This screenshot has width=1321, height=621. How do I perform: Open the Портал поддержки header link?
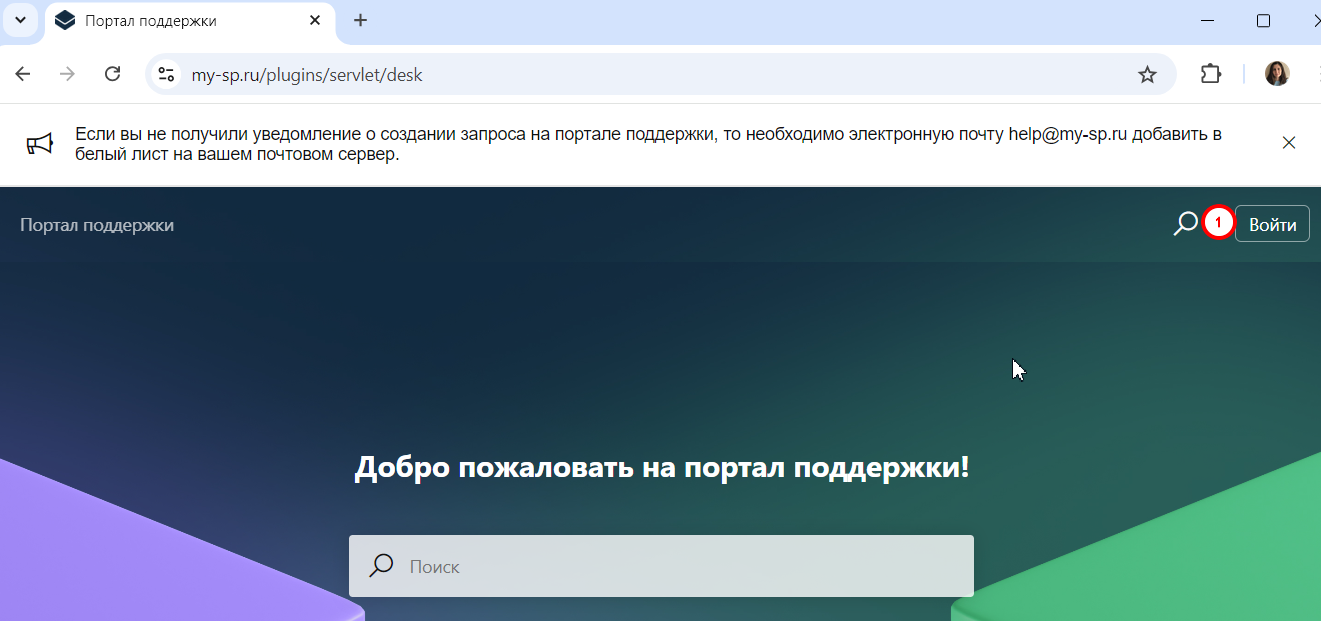[97, 225]
